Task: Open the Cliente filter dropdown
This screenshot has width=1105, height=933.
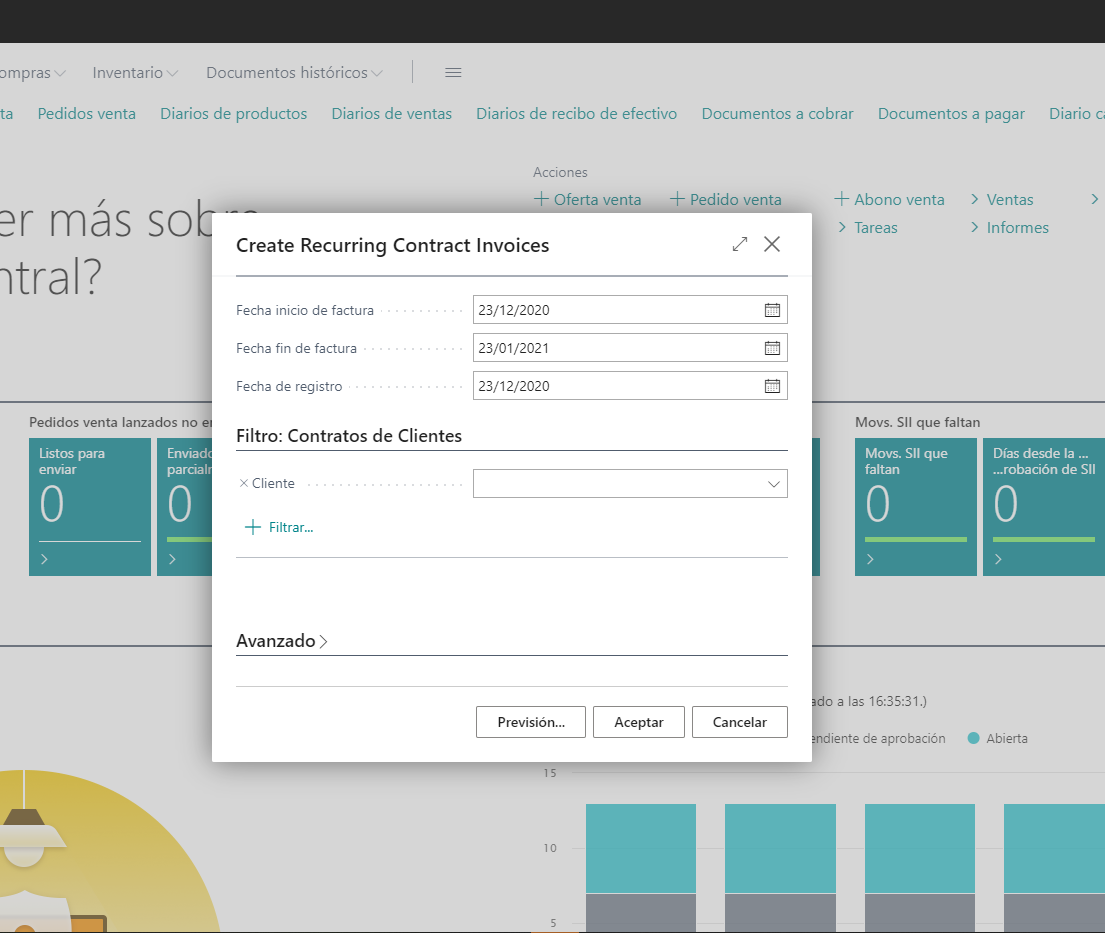Action: tap(773, 484)
